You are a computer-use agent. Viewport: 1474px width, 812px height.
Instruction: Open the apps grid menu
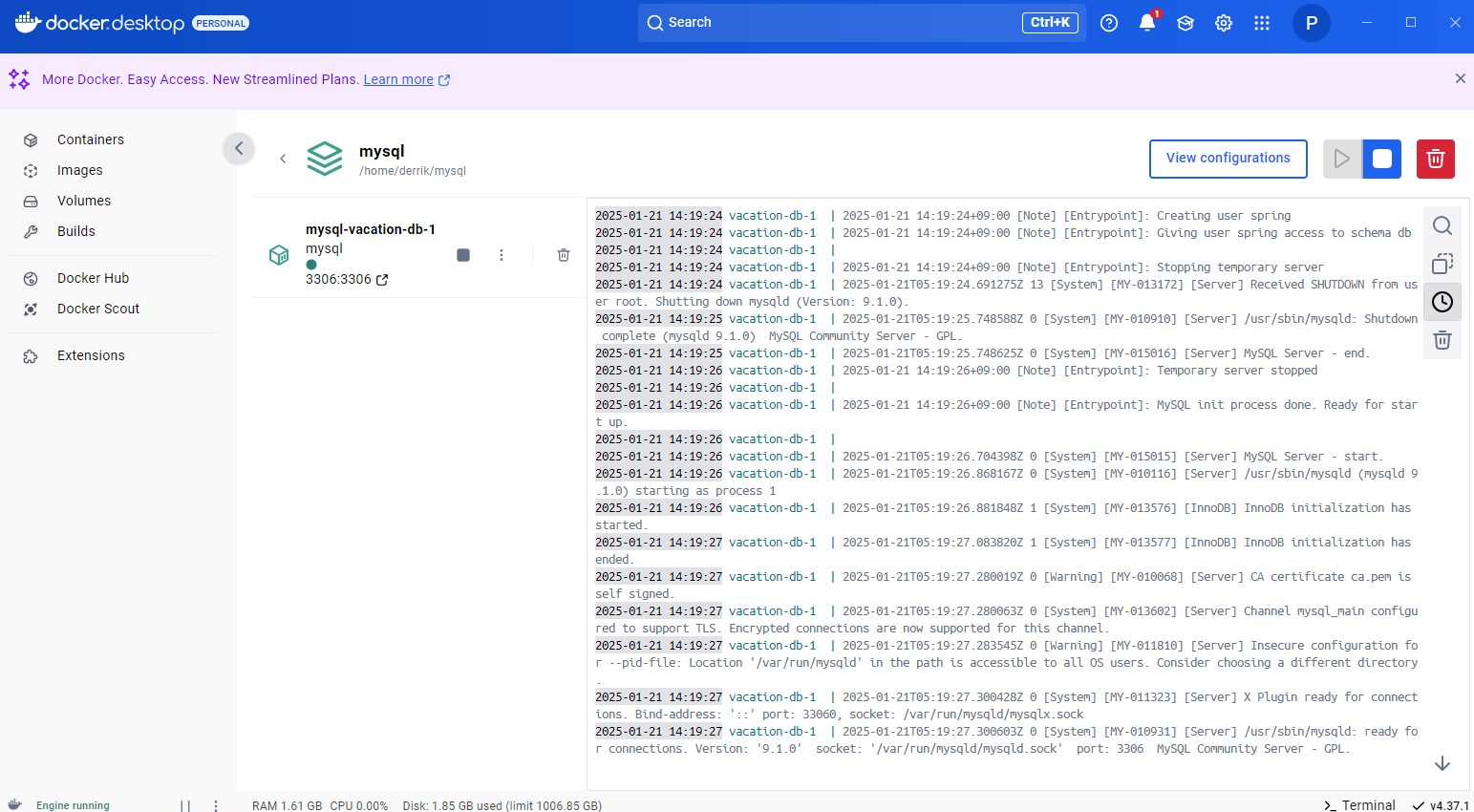coord(1262,23)
